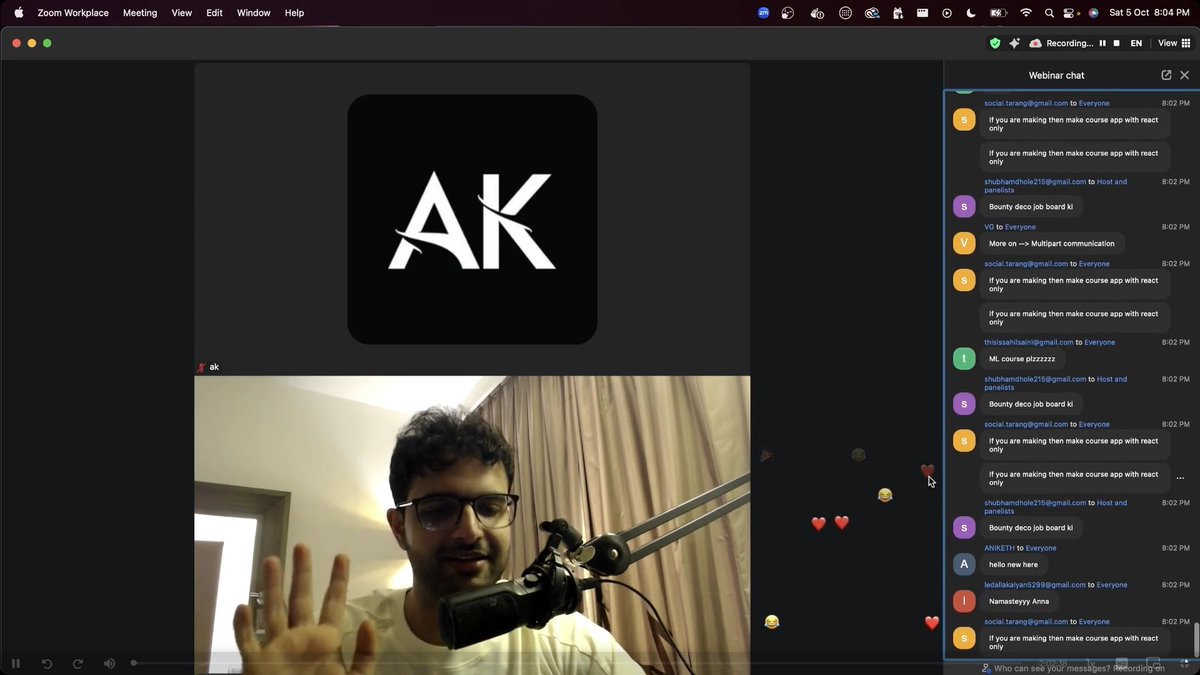Click the blue-gray A avatar in chat
Image resolution: width=1200 pixels, height=675 pixels.
tap(964, 564)
